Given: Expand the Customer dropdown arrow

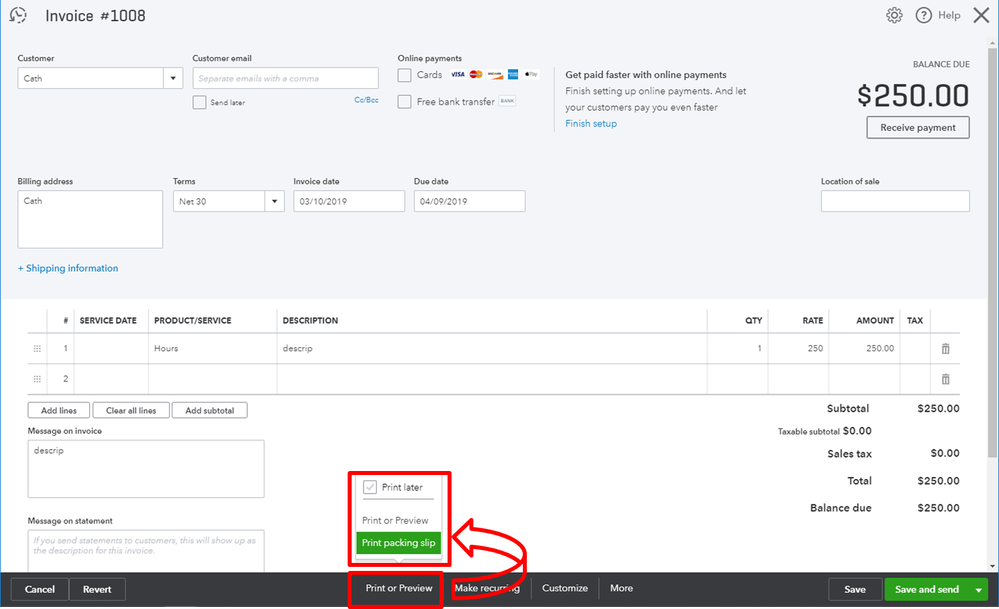Looking at the screenshot, I should coord(173,78).
